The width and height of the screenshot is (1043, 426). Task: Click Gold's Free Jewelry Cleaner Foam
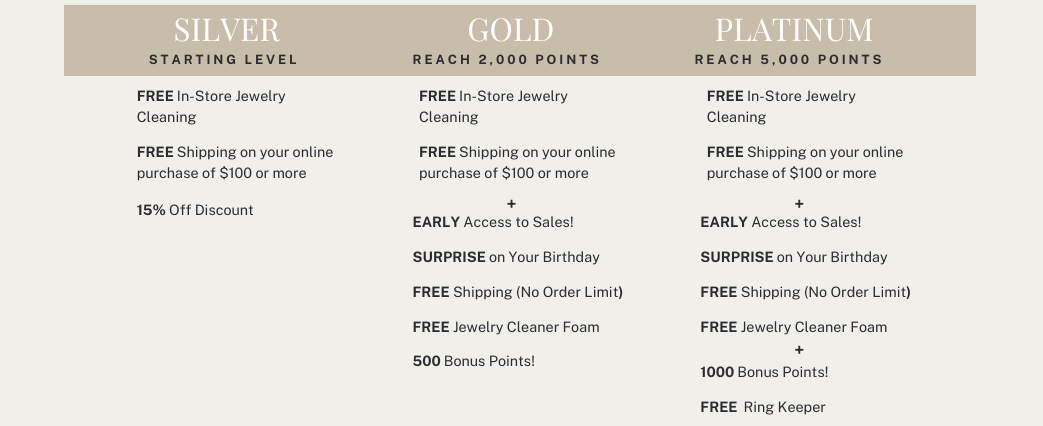click(506, 327)
